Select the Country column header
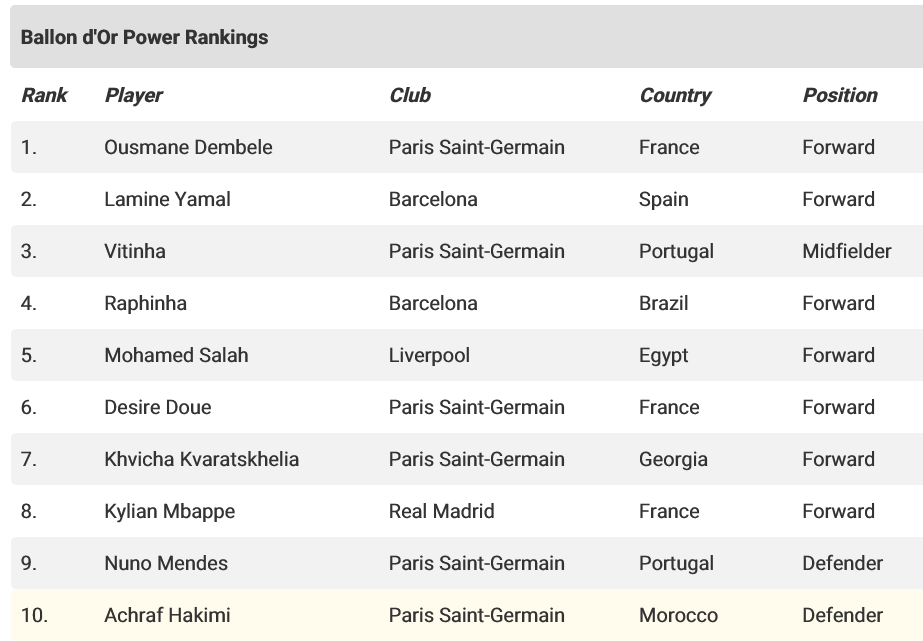923x641 pixels. [x=675, y=95]
